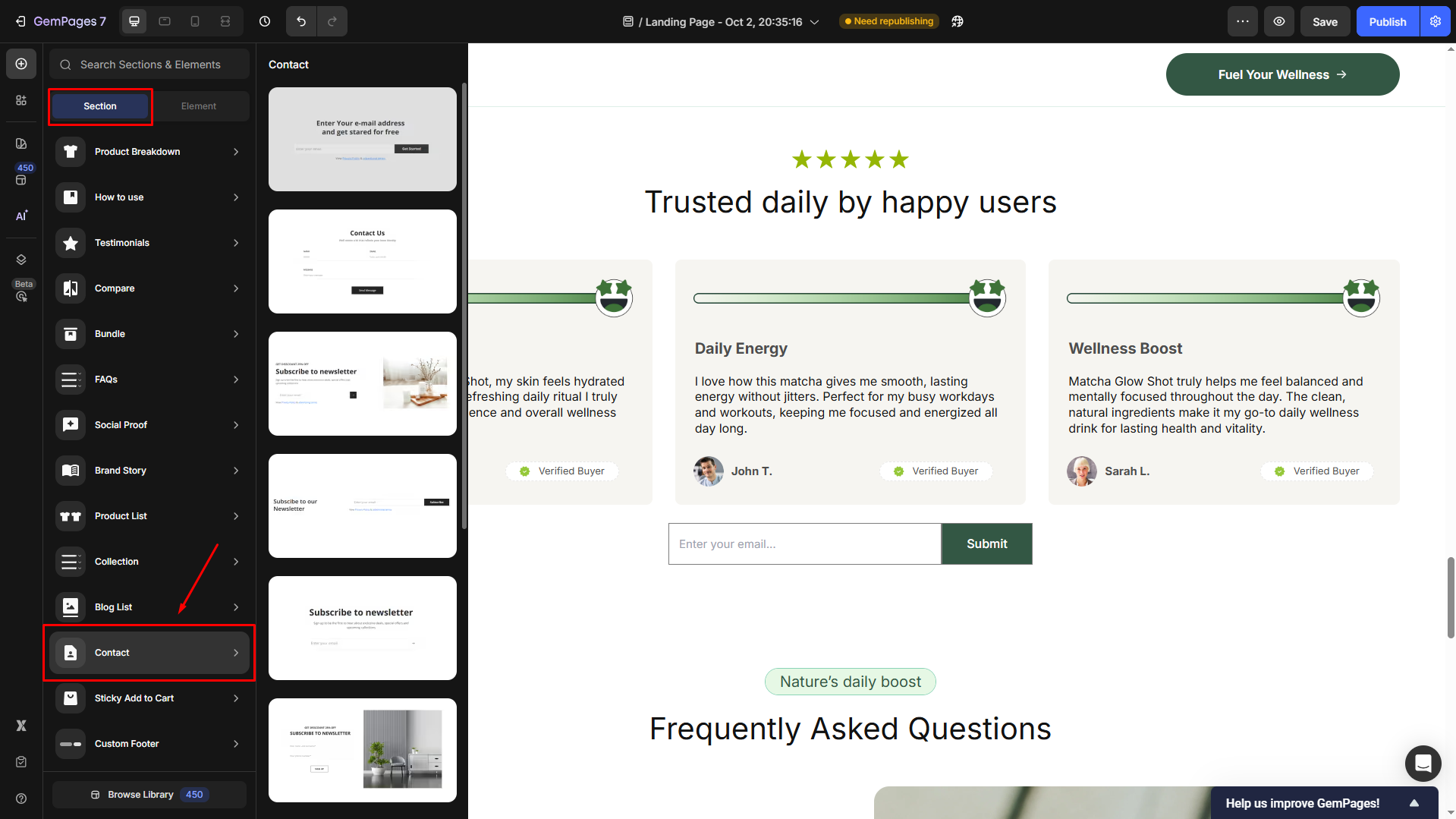The height and width of the screenshot is (819, 1456).
Task: Click Sarah L.'s avatar photo
Action: click(1082, 471)
